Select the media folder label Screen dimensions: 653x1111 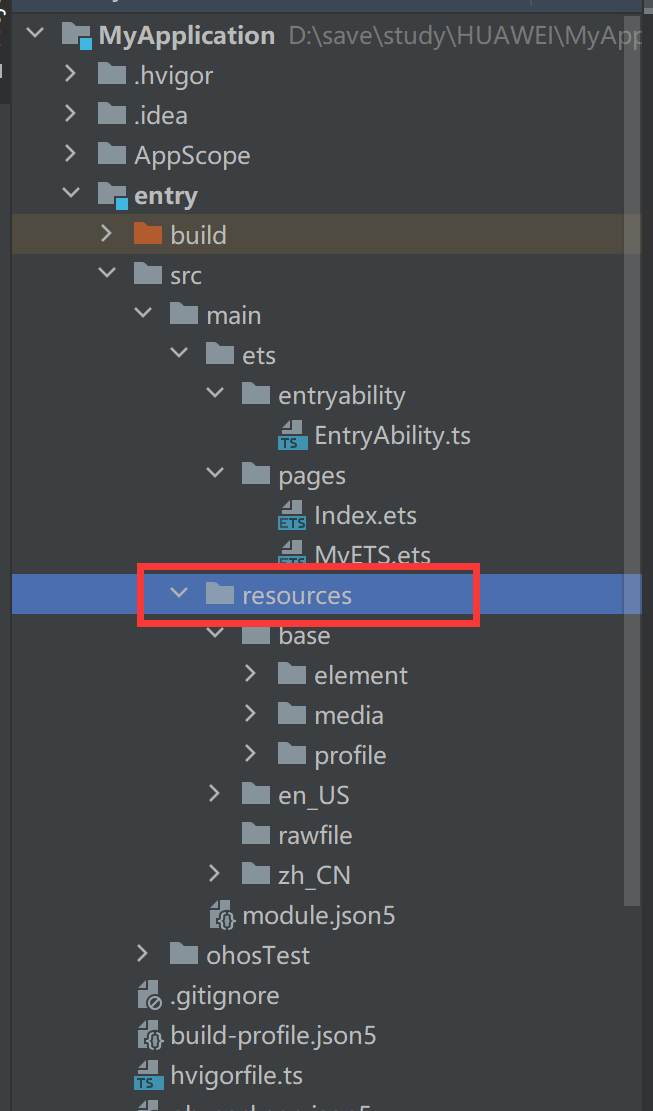tap(348, 716)
